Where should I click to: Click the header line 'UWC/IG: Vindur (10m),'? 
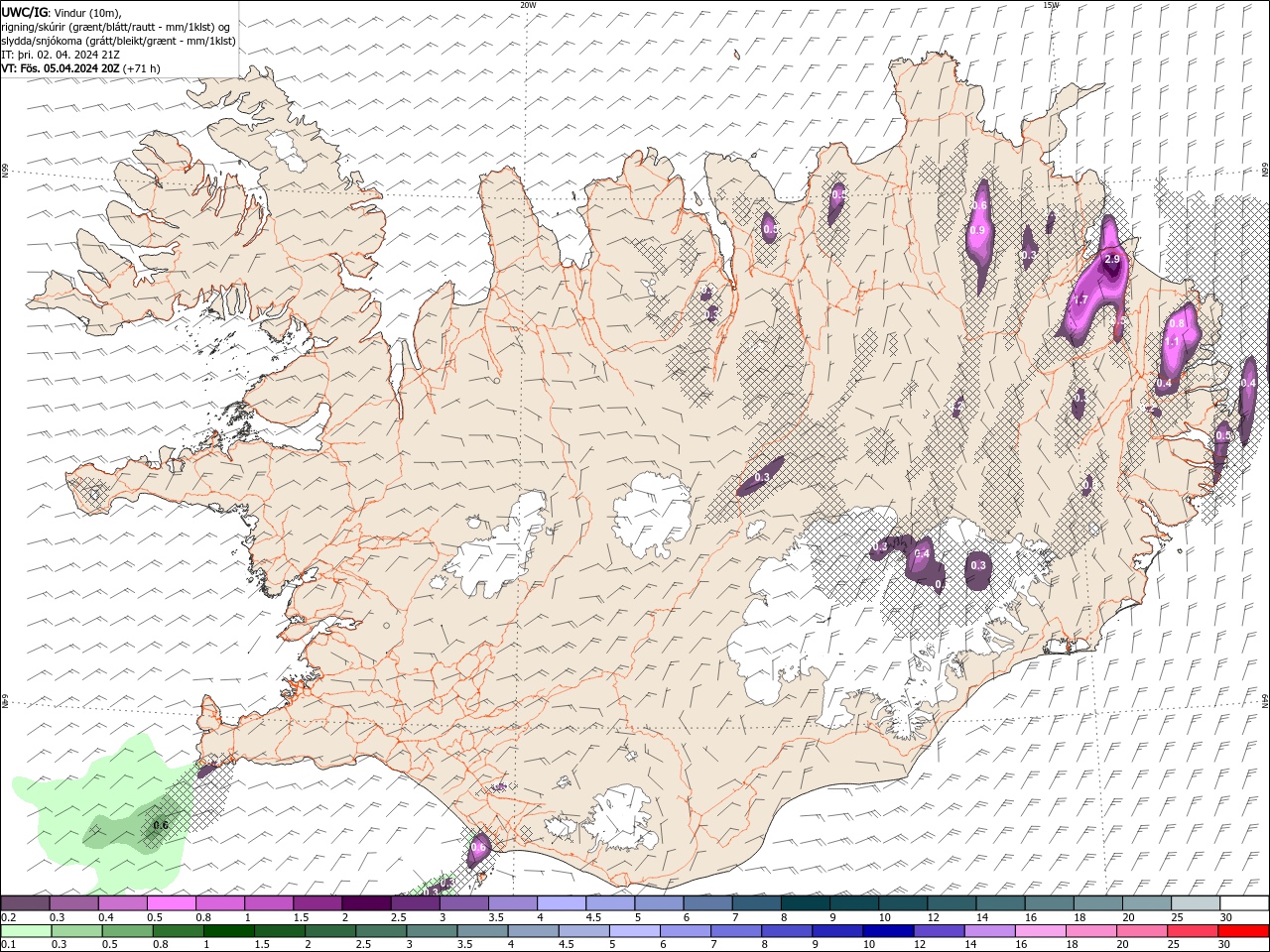click(62, 13)
